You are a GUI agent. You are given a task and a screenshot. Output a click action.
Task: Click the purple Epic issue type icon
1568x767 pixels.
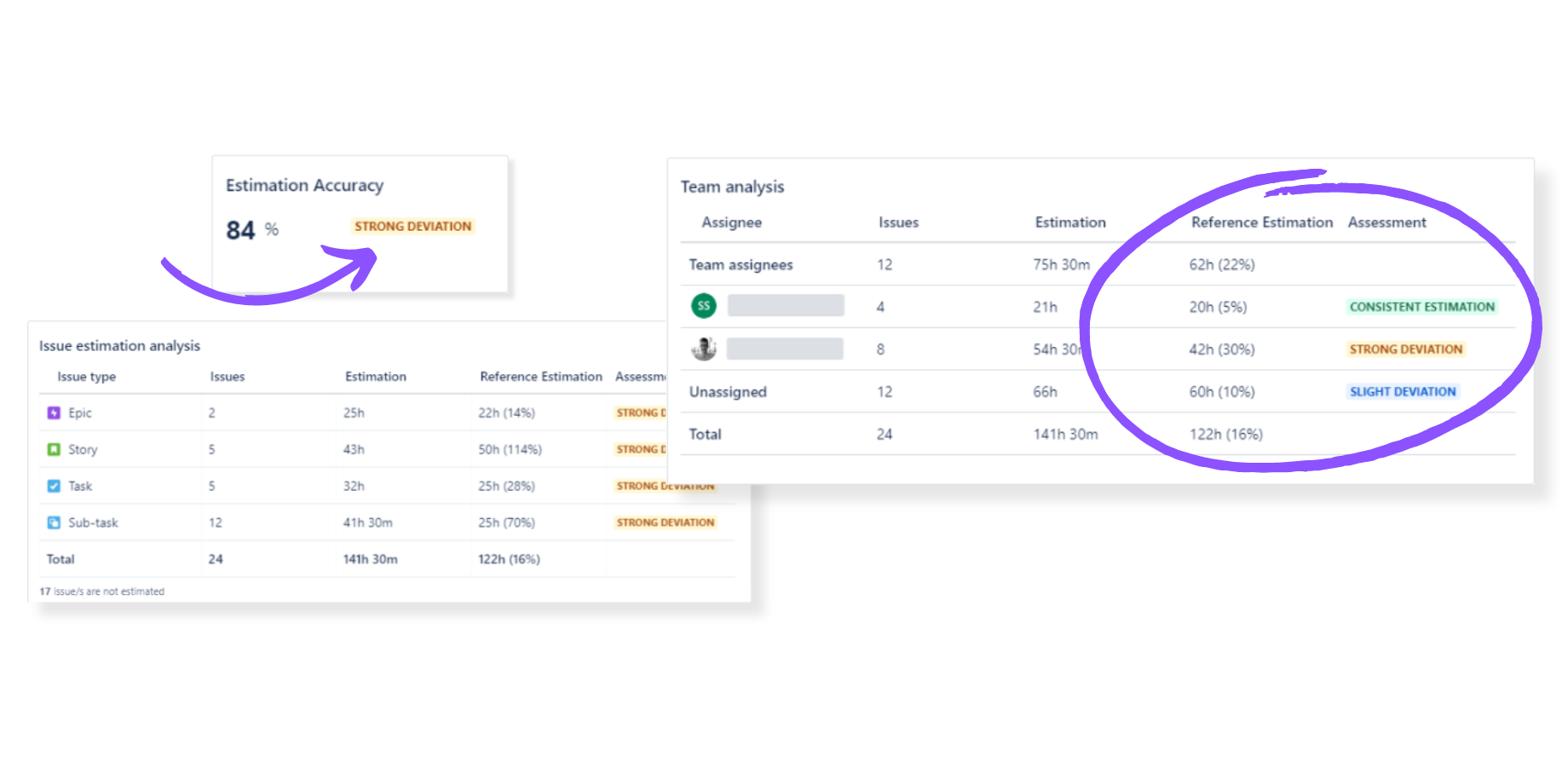pyautogui.click(x=54, y=413)
